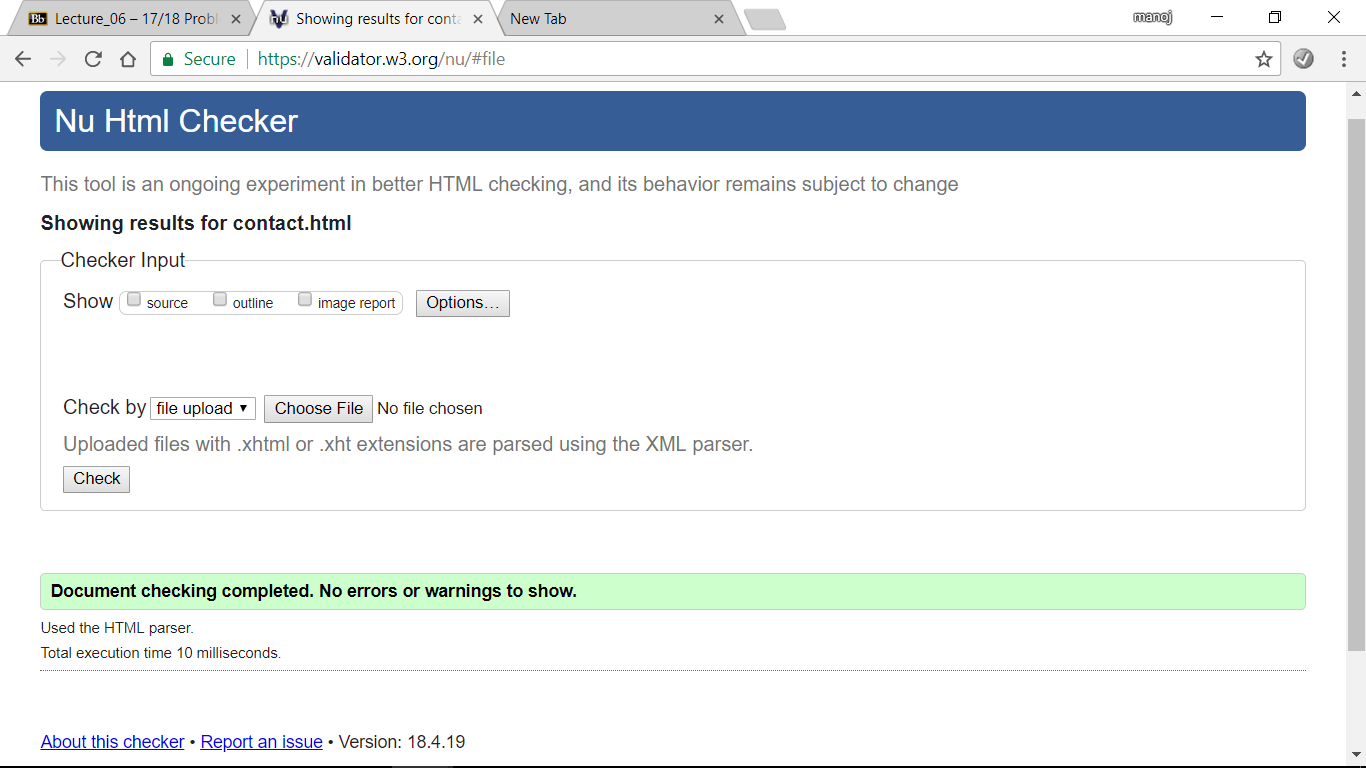Screen dimensions: 1366x768
Task: Close the Lecture_06 tab
Action: (236, 19)
